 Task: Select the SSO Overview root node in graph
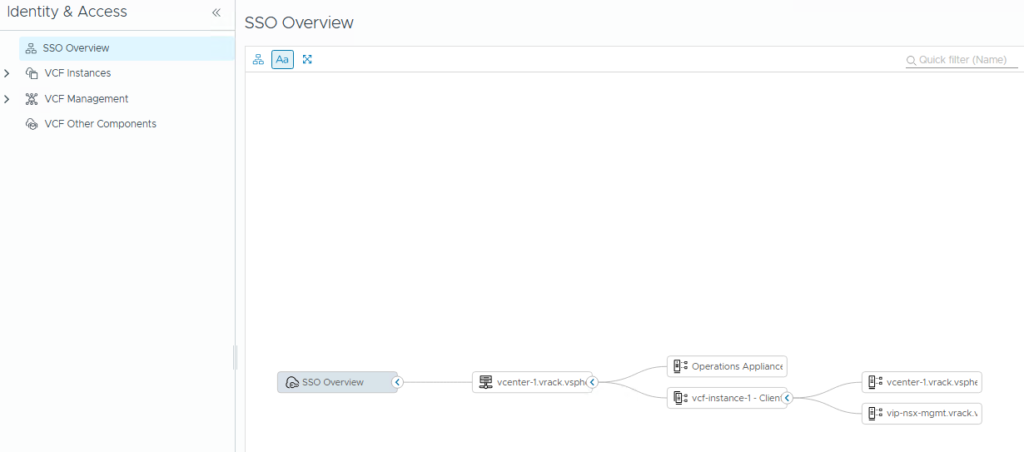click(334, 382)
